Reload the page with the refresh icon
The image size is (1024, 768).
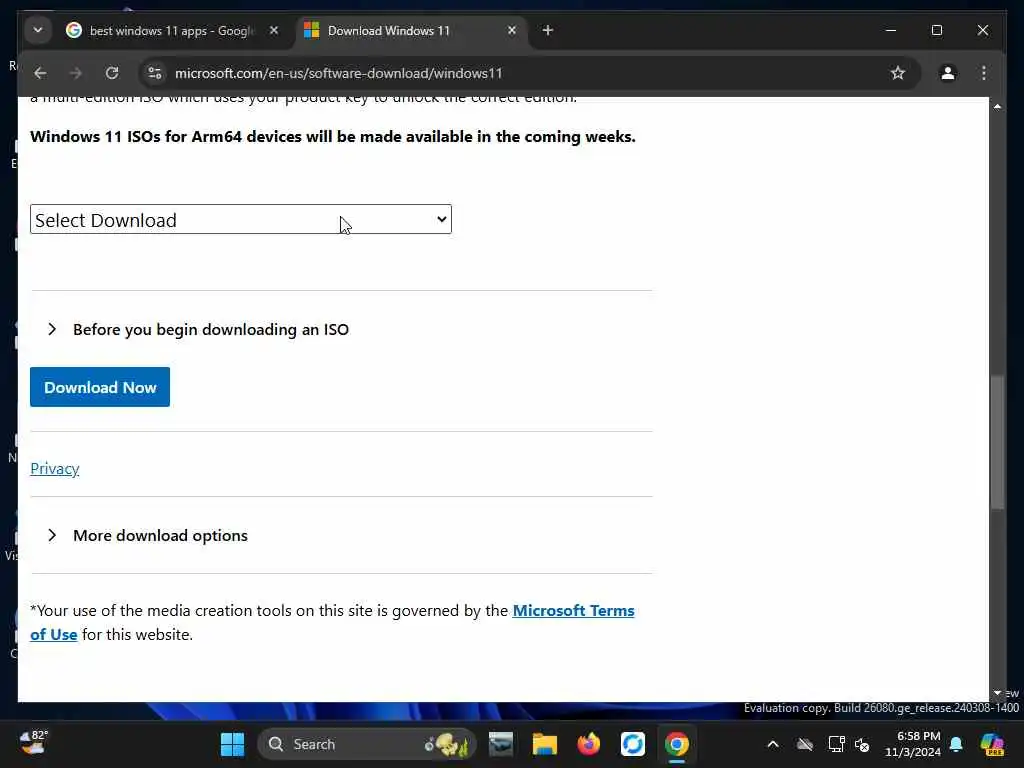click(112, 73)
